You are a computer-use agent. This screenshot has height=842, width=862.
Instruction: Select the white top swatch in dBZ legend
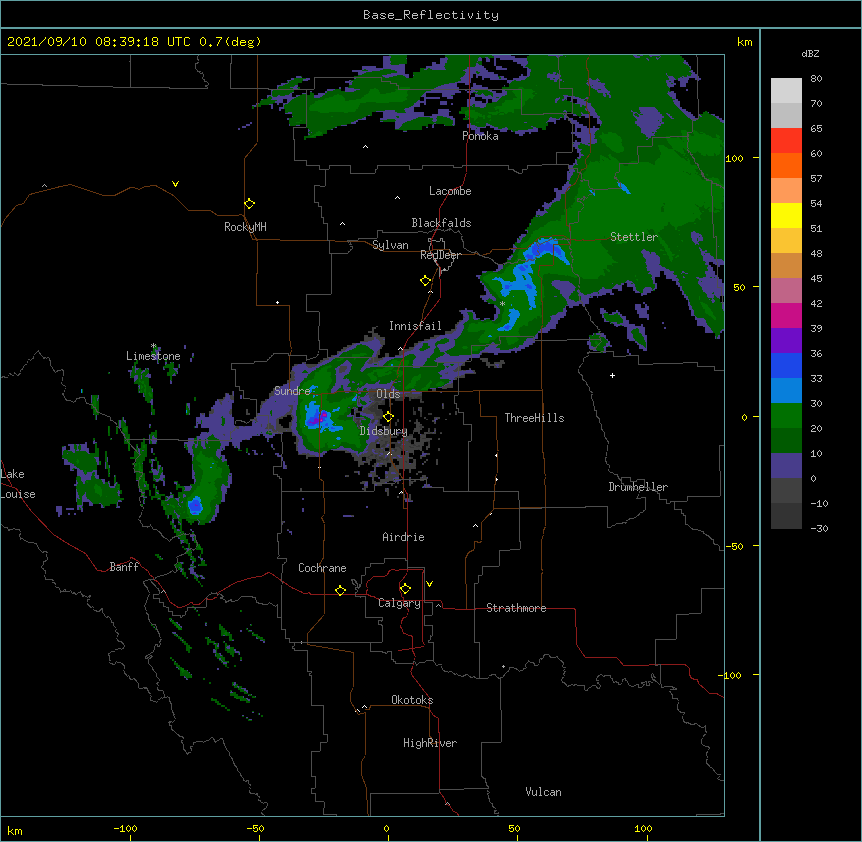pos(786,91)
